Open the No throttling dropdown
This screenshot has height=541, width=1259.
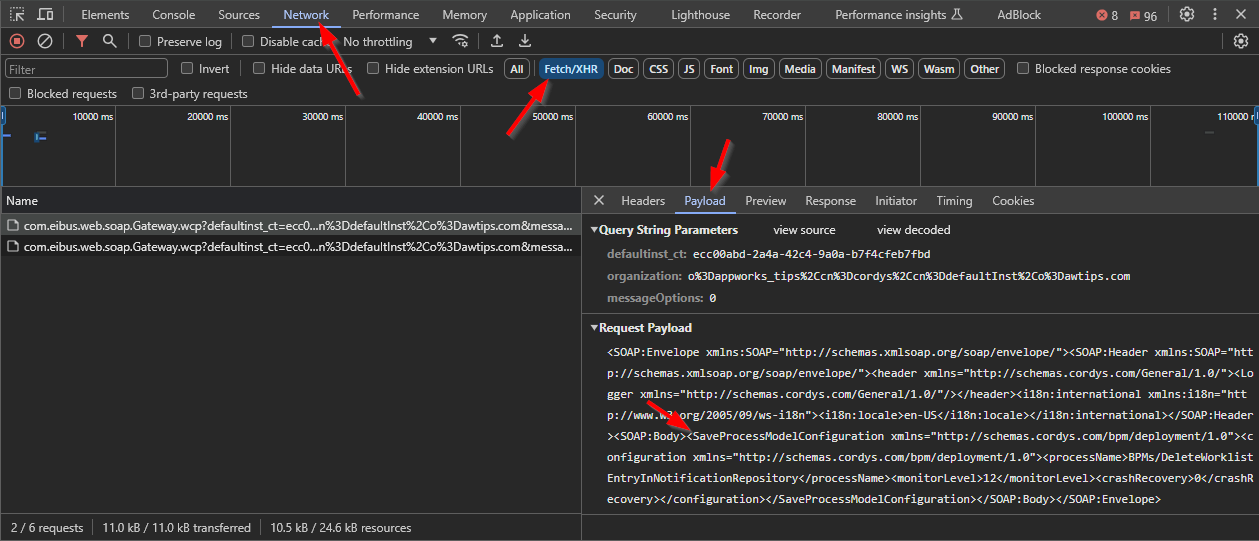pos(390,42)
